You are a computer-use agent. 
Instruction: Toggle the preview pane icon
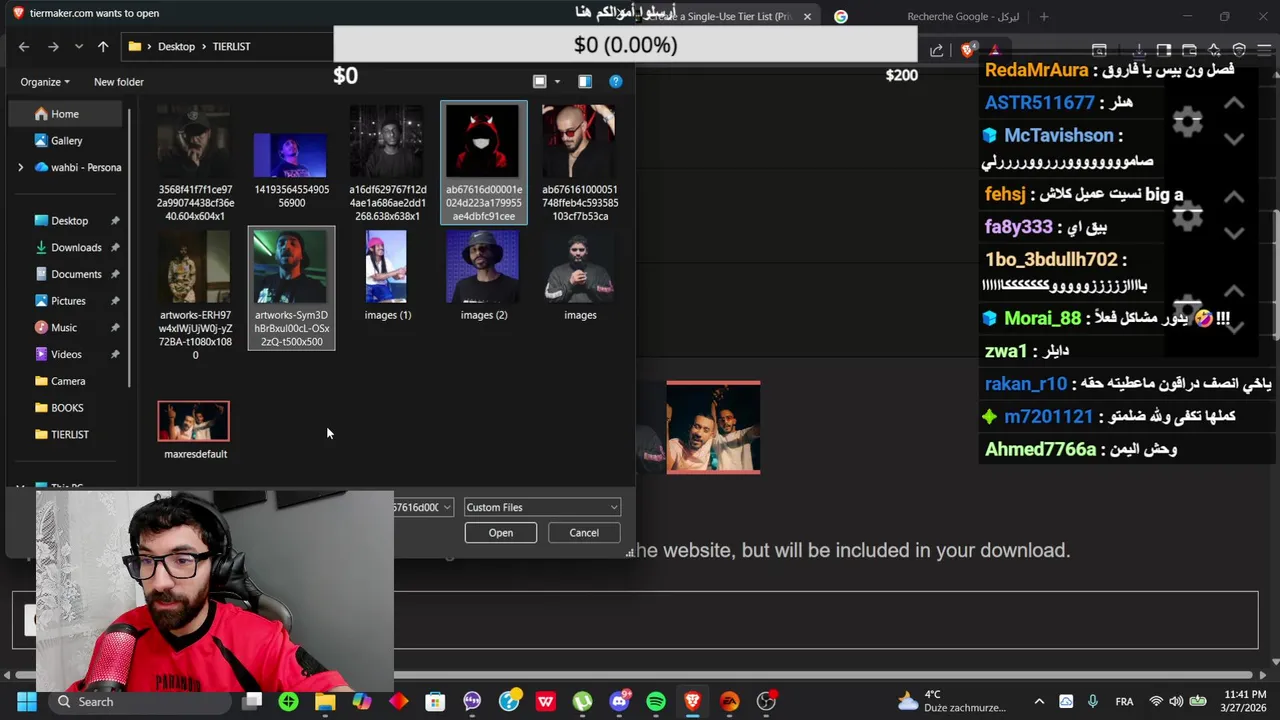[x=585, y=82]
